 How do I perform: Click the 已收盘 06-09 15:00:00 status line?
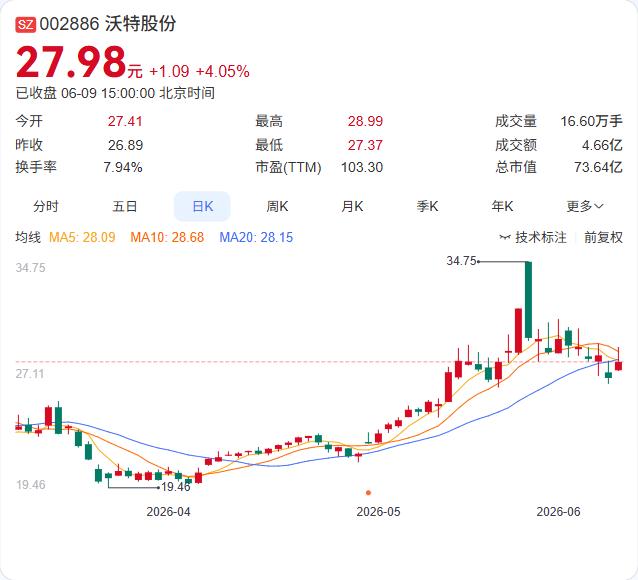[x=115, y=93]
